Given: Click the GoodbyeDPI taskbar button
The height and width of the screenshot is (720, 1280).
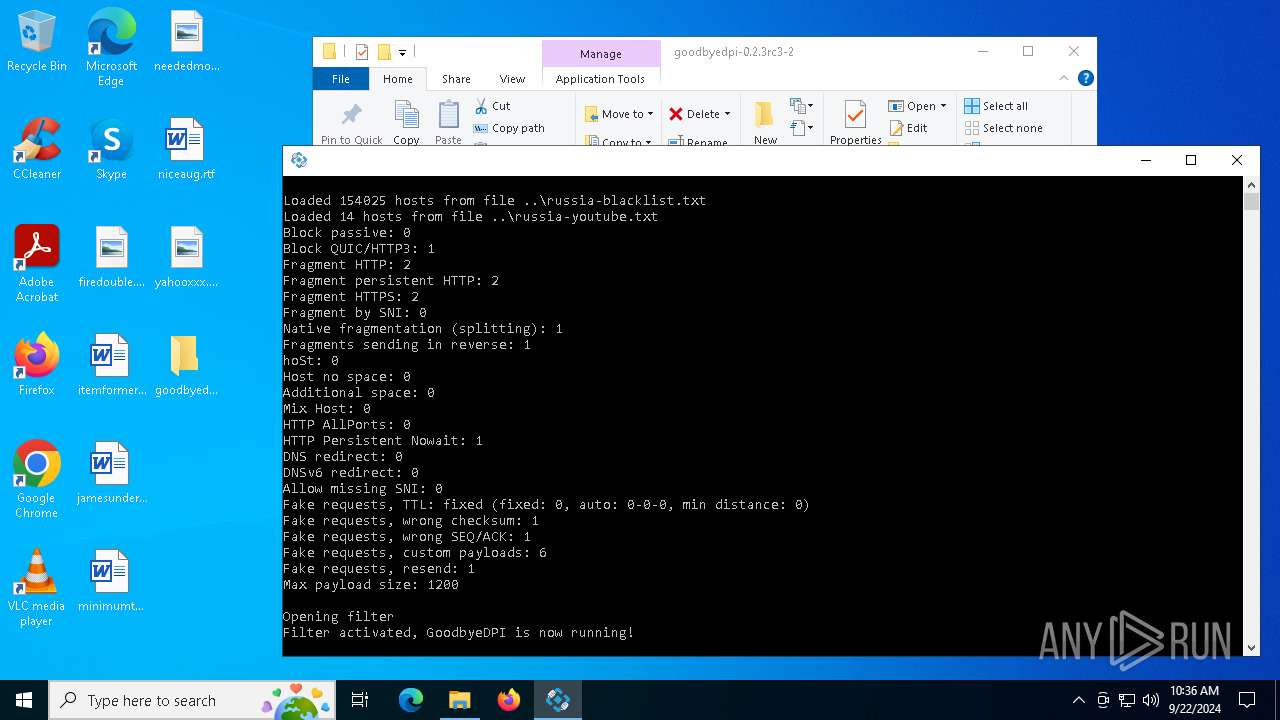Looking at the screenshot, I should click(557, 700).
